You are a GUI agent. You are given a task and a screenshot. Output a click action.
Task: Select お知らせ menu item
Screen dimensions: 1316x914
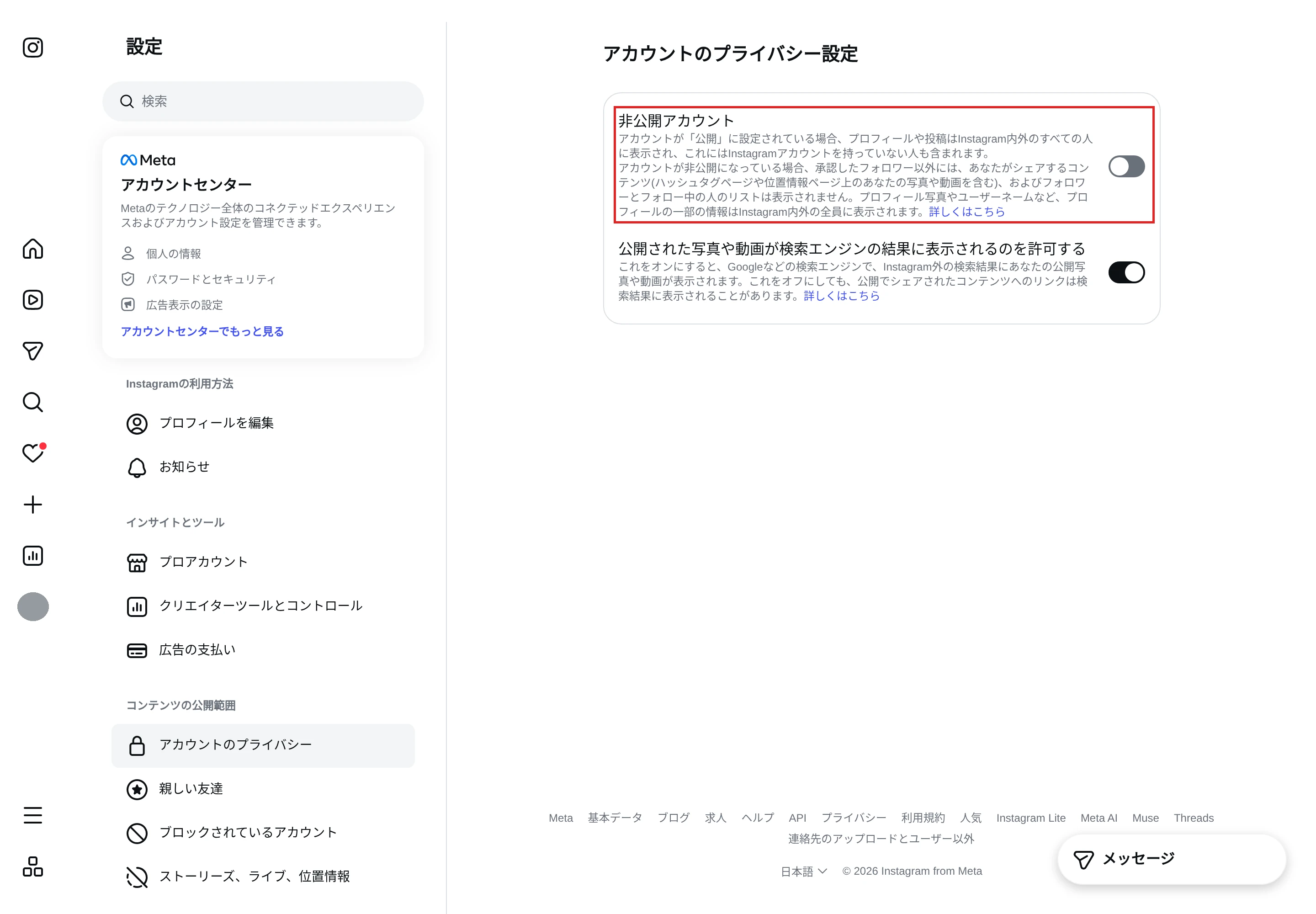point(263,468)
